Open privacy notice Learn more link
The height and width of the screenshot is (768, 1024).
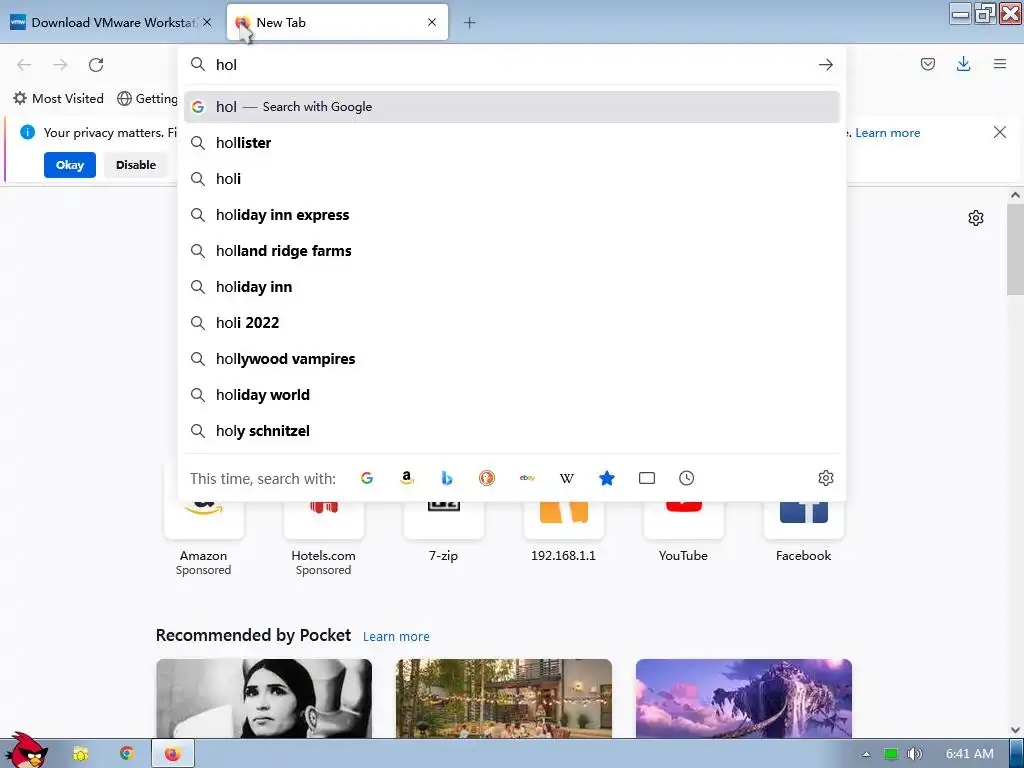point(888,133)
